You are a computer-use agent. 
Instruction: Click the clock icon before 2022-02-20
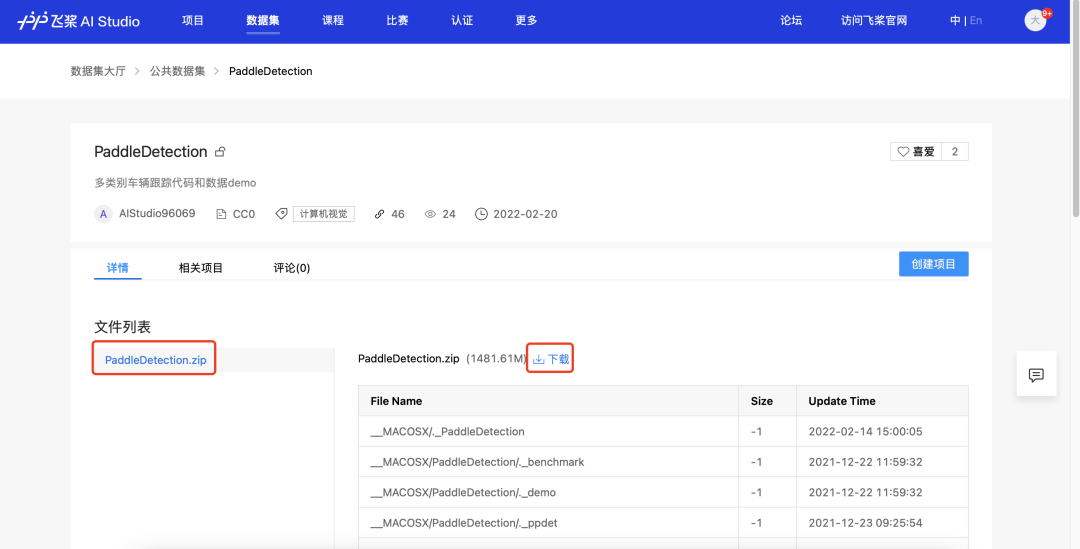481,214
